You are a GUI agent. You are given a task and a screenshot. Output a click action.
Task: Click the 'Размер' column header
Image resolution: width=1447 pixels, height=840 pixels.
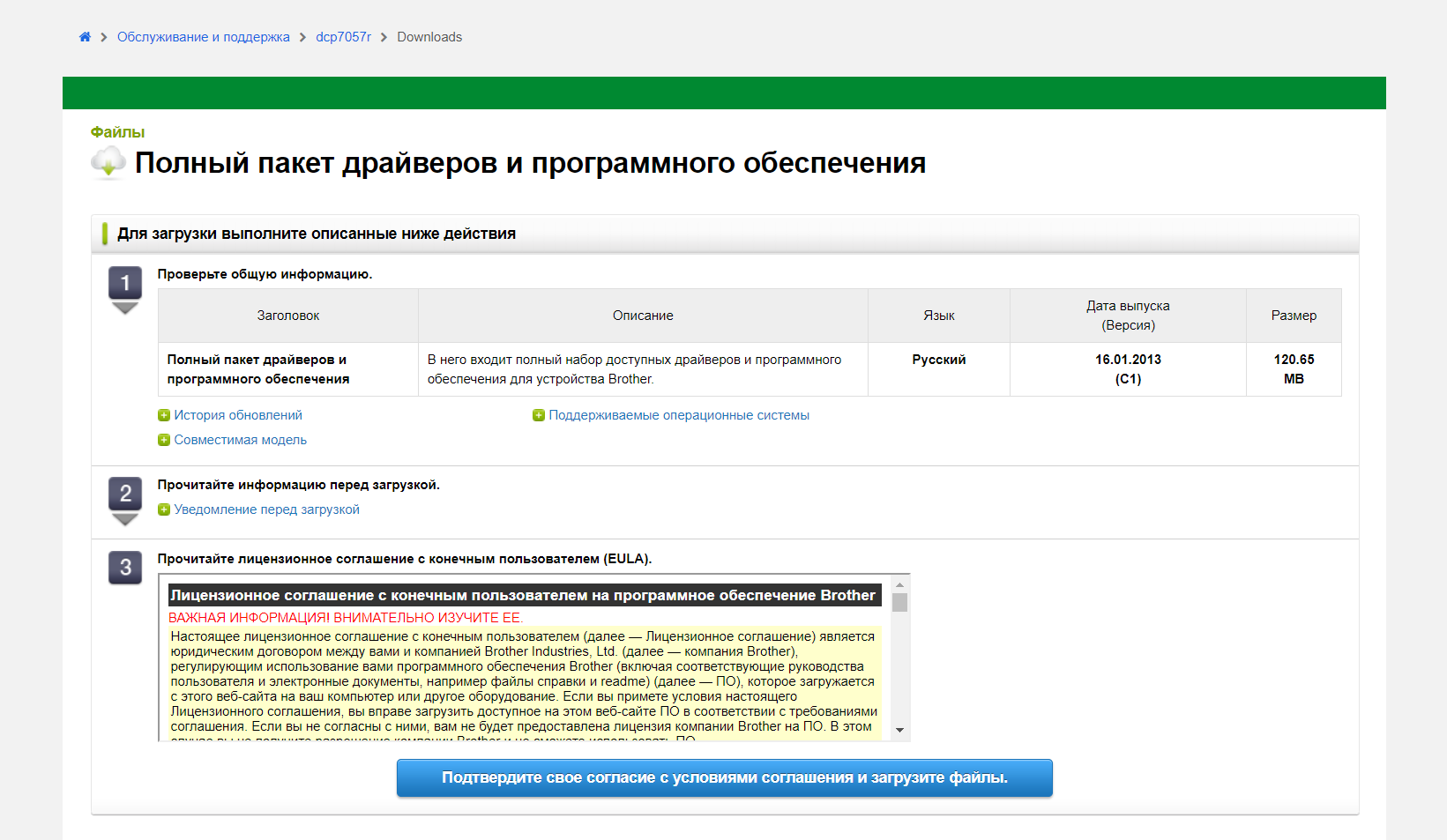pyautogui.click(x=1294, y=316)
